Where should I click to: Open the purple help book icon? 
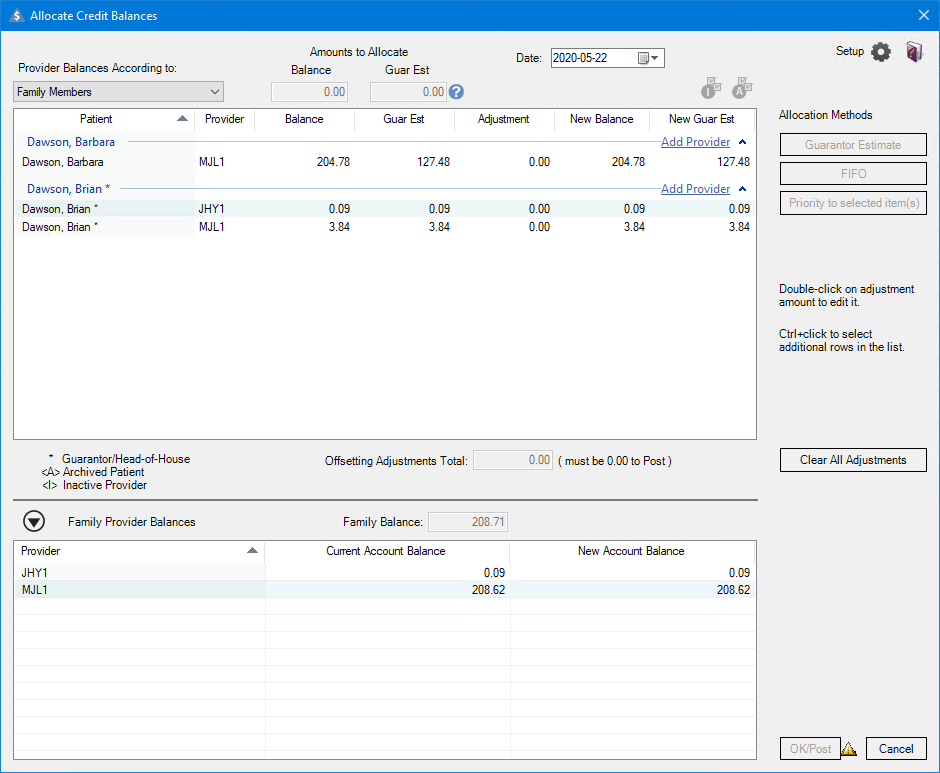914,52
